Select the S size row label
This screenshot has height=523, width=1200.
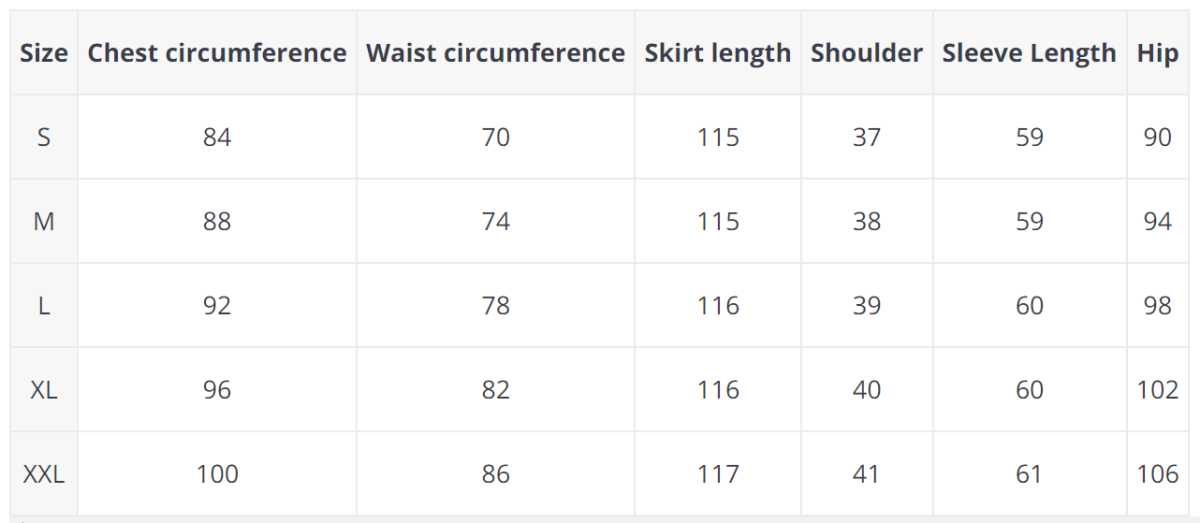click(44, 137)
